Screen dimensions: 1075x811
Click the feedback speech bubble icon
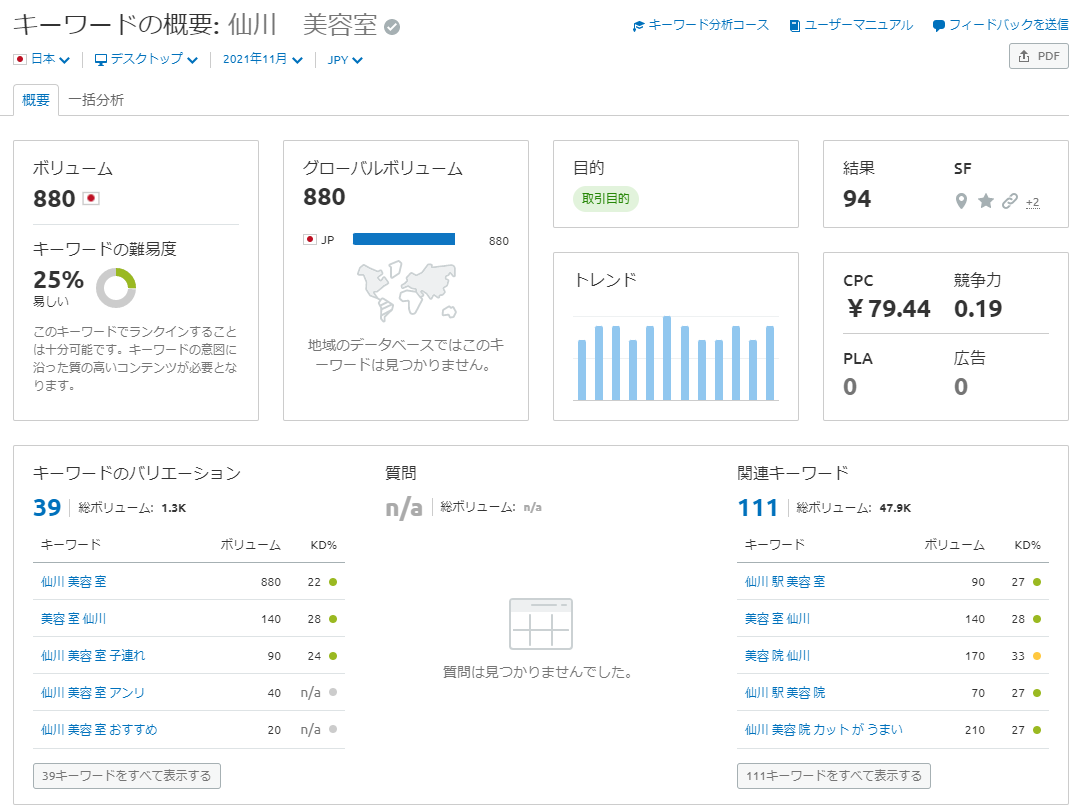(x=939, y=26)
